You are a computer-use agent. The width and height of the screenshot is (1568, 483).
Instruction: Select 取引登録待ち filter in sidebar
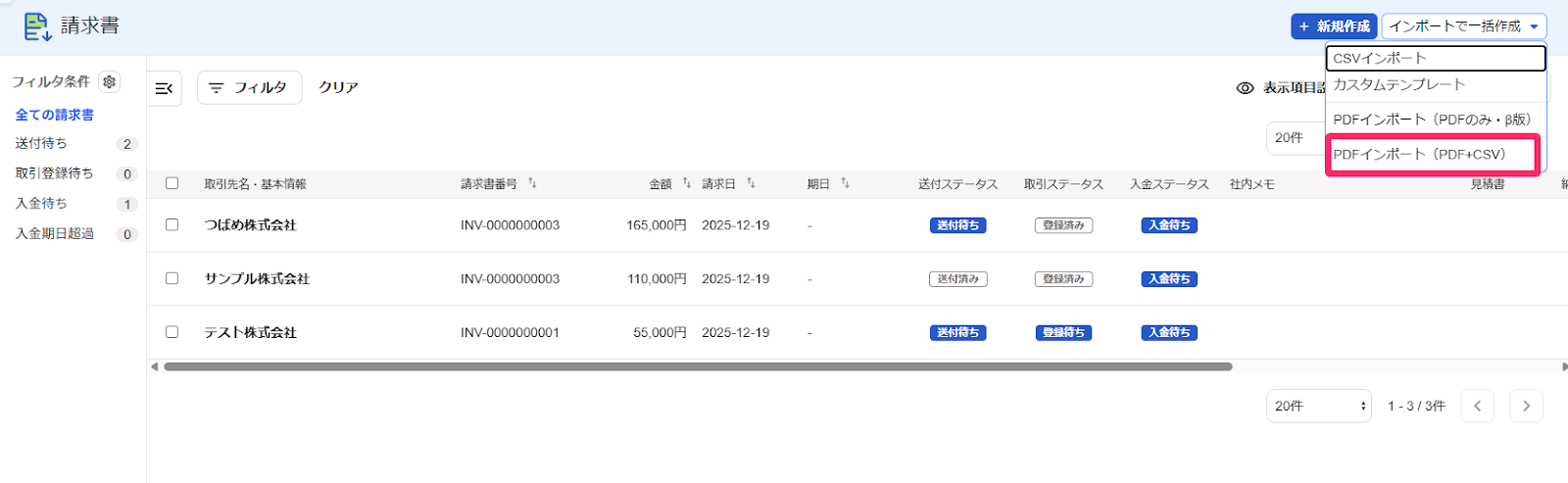pos(54,173)
